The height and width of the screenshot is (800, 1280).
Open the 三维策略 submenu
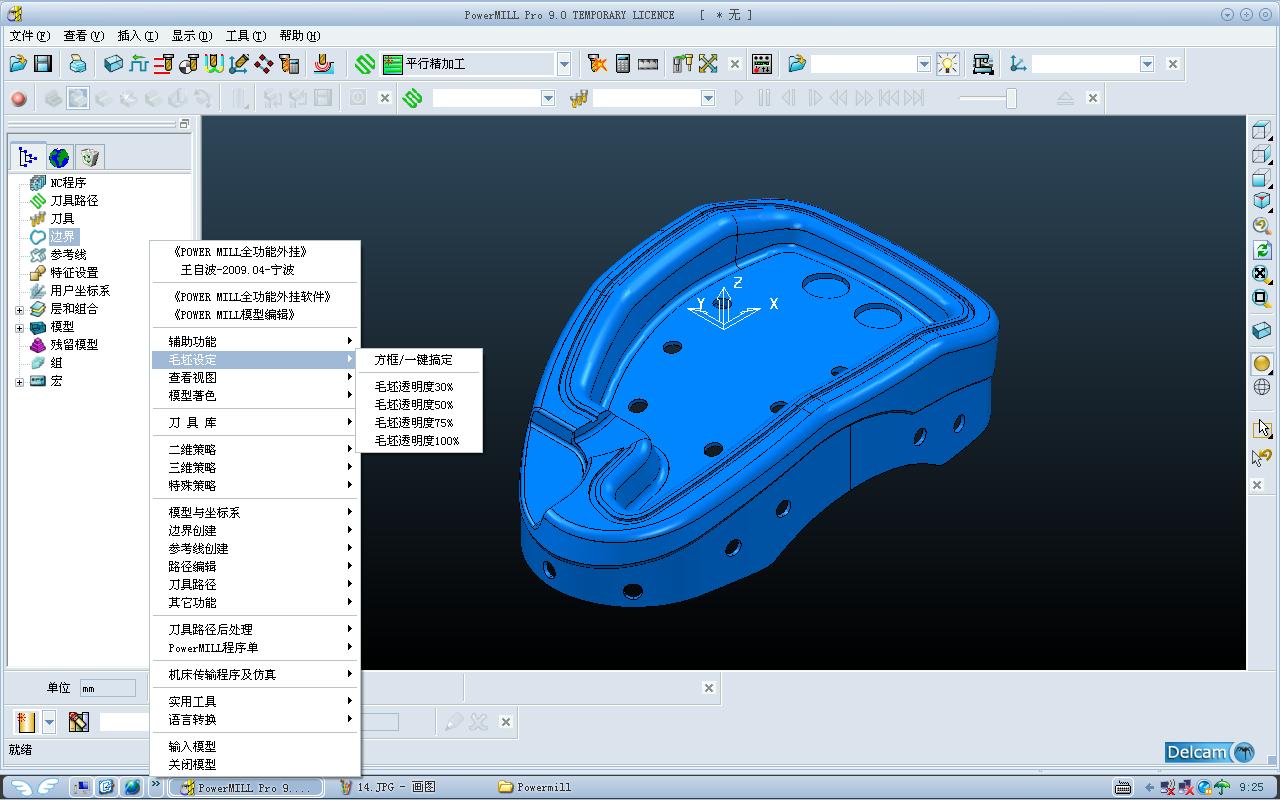point(256,468)
